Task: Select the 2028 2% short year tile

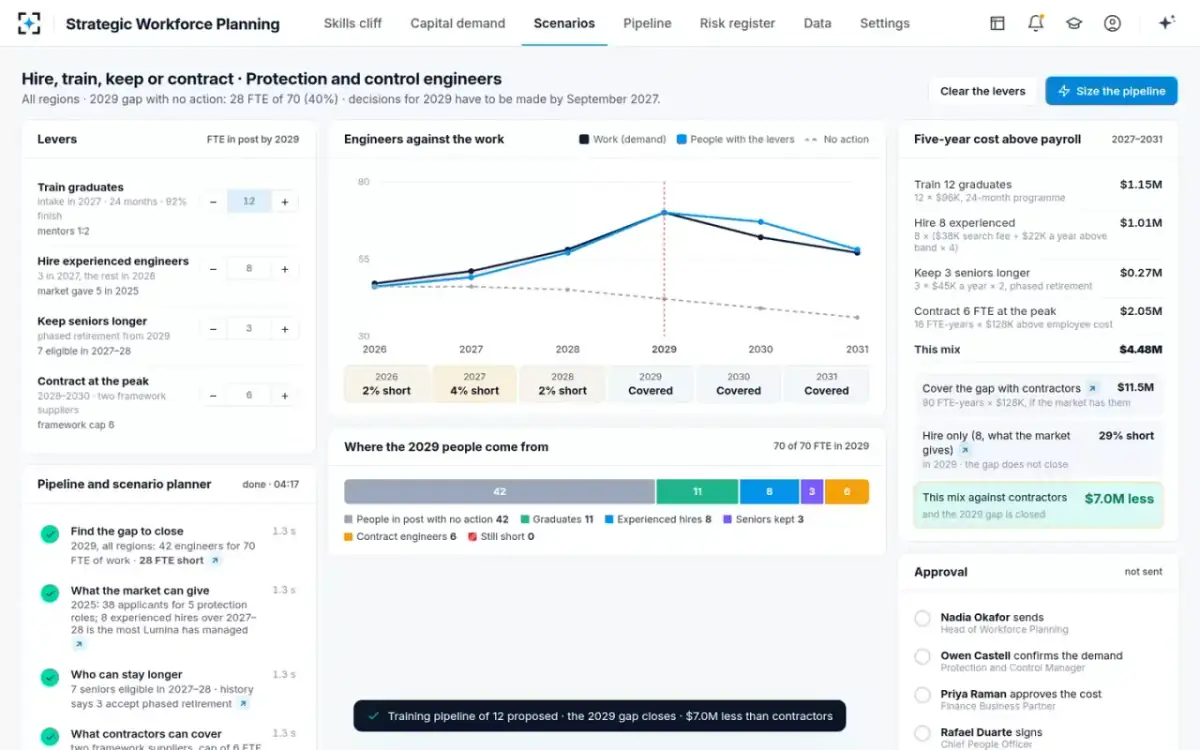Action: (562, 384)
